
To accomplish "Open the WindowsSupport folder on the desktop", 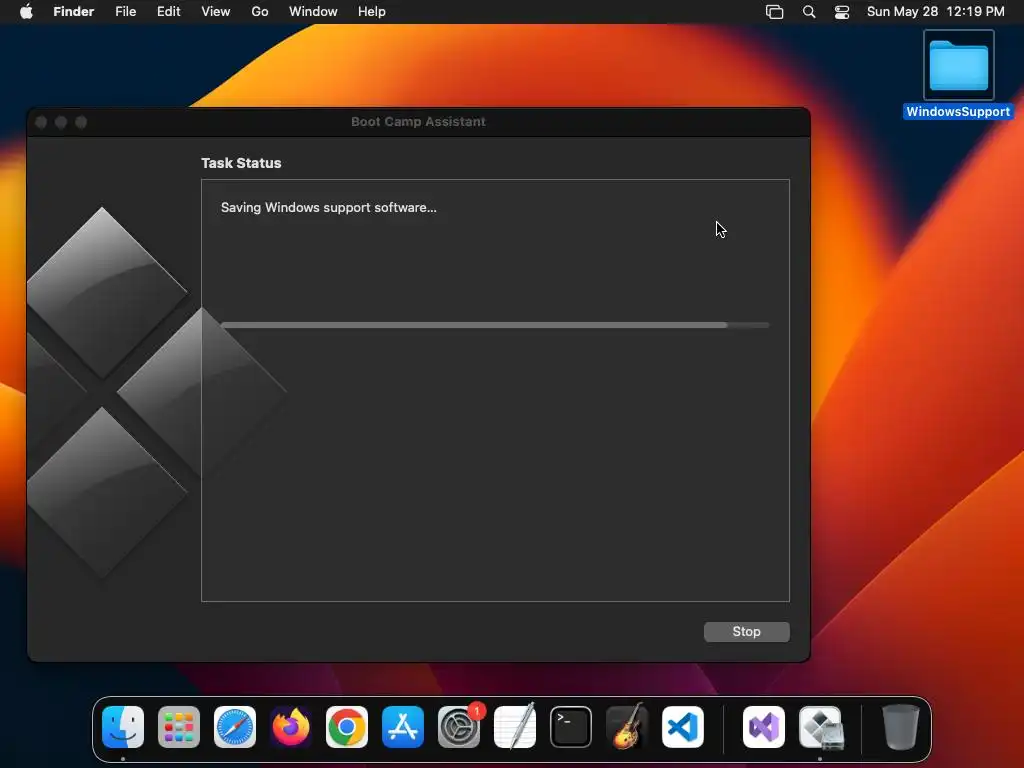I will point(958,65).
